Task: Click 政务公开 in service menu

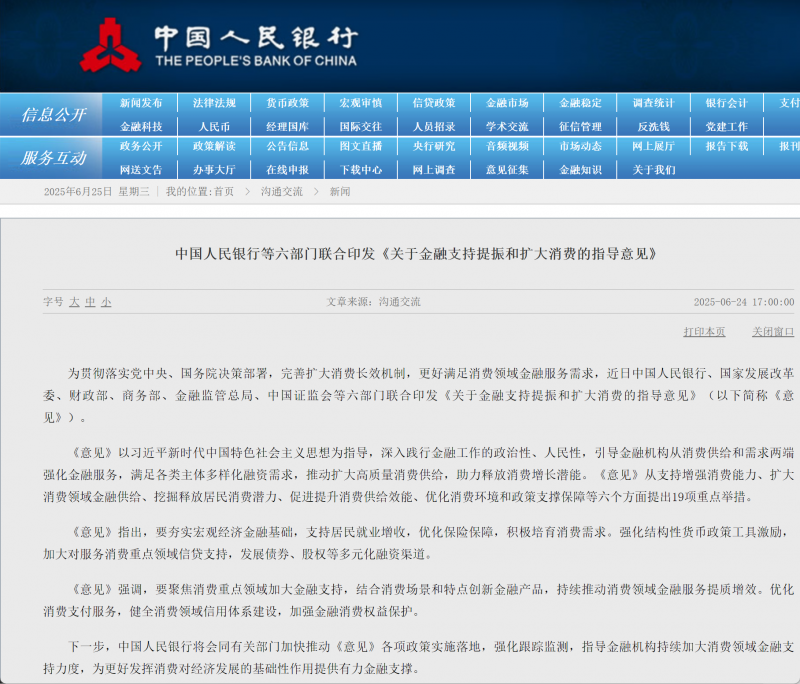Action: click(141, 146)
